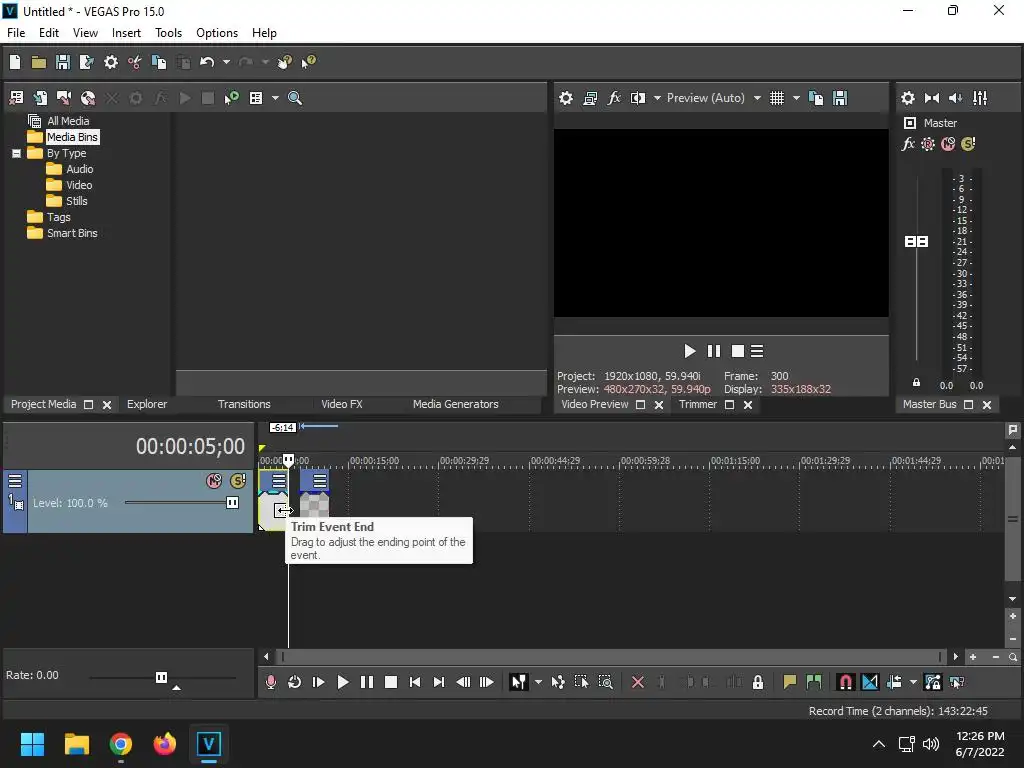Switch to the Video FX tab
Screen dimensions: 1024x768
(342, 404)
